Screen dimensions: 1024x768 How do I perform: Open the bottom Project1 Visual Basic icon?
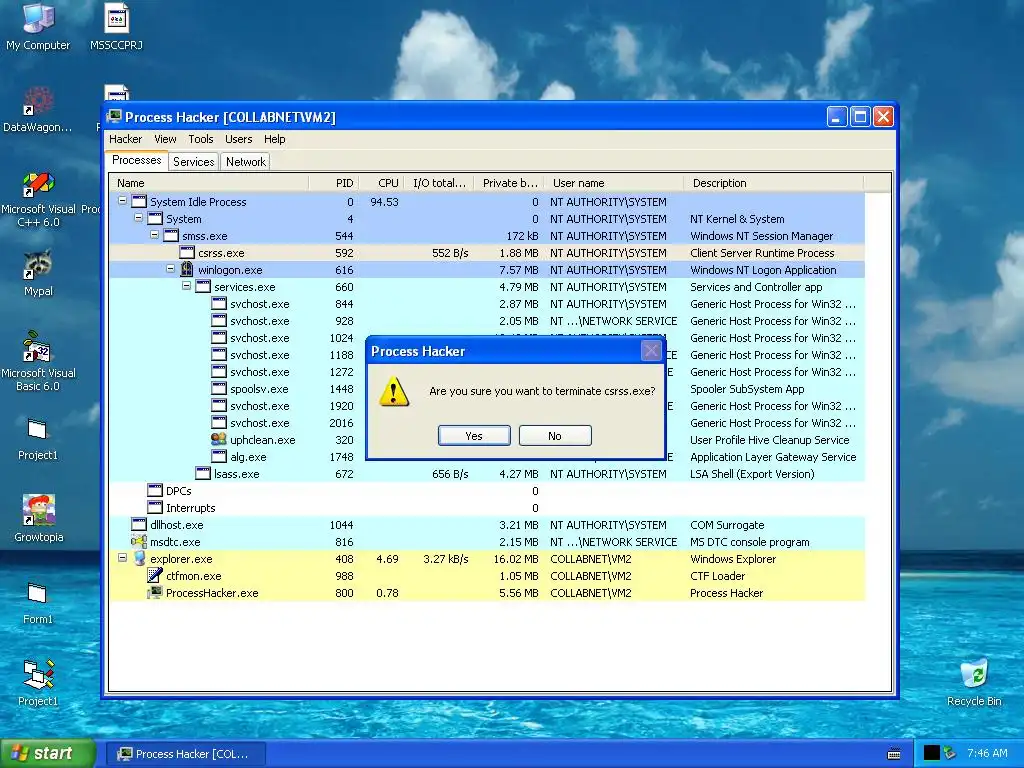click(x=38, y=683)
